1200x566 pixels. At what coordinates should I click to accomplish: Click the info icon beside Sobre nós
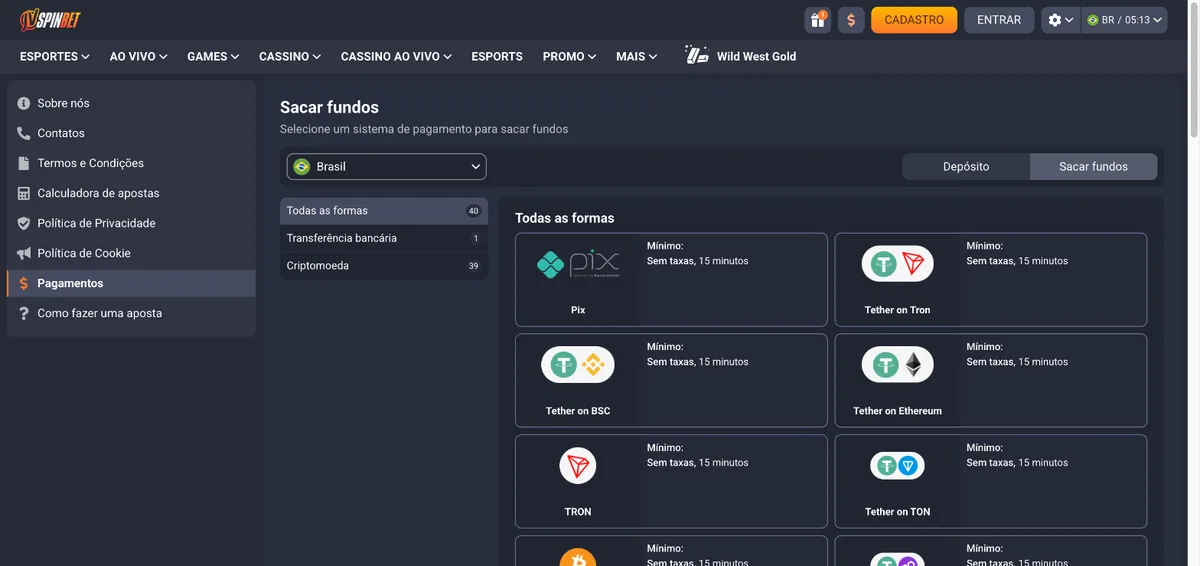click(24, 103)
